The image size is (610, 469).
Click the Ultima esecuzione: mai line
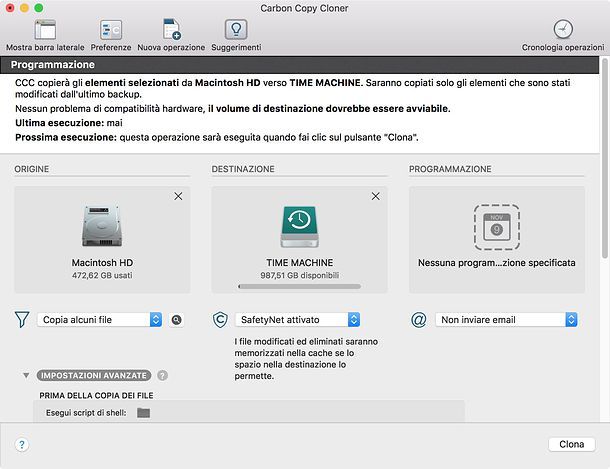click(x=69, y=123)
